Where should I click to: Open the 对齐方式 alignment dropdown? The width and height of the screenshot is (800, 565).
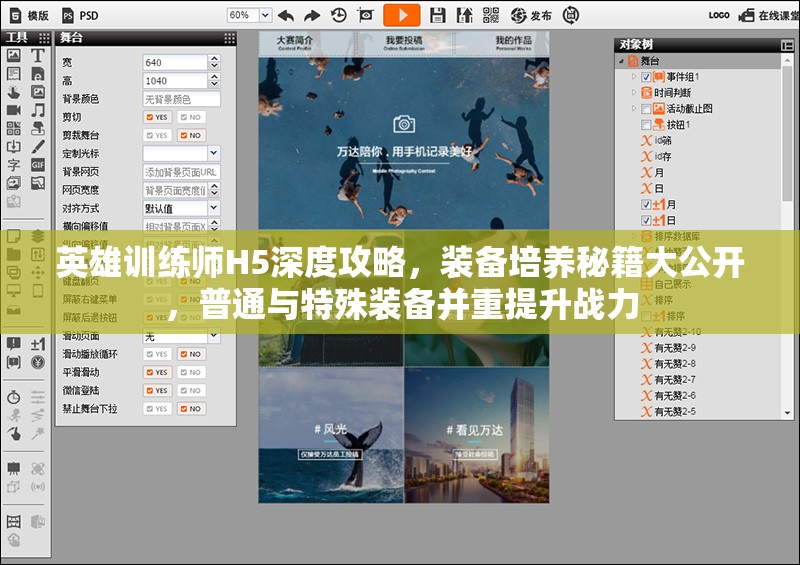(x=214, y=208)
